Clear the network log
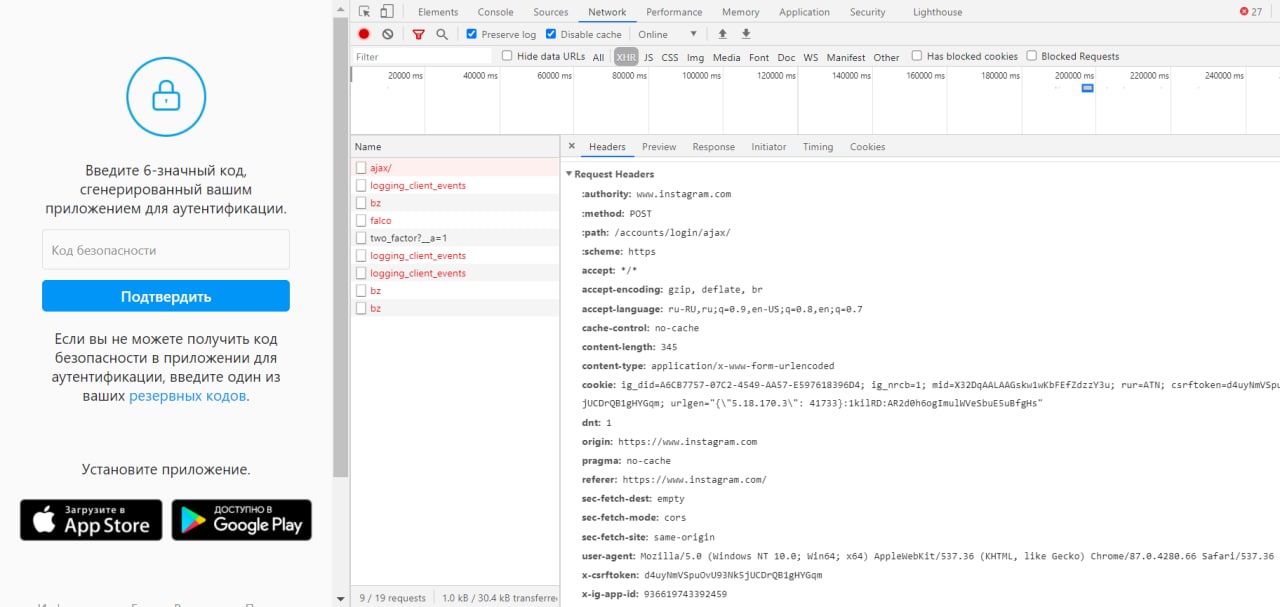The height and width of the screenshot is (607, 1280). (x=388, y=34)
